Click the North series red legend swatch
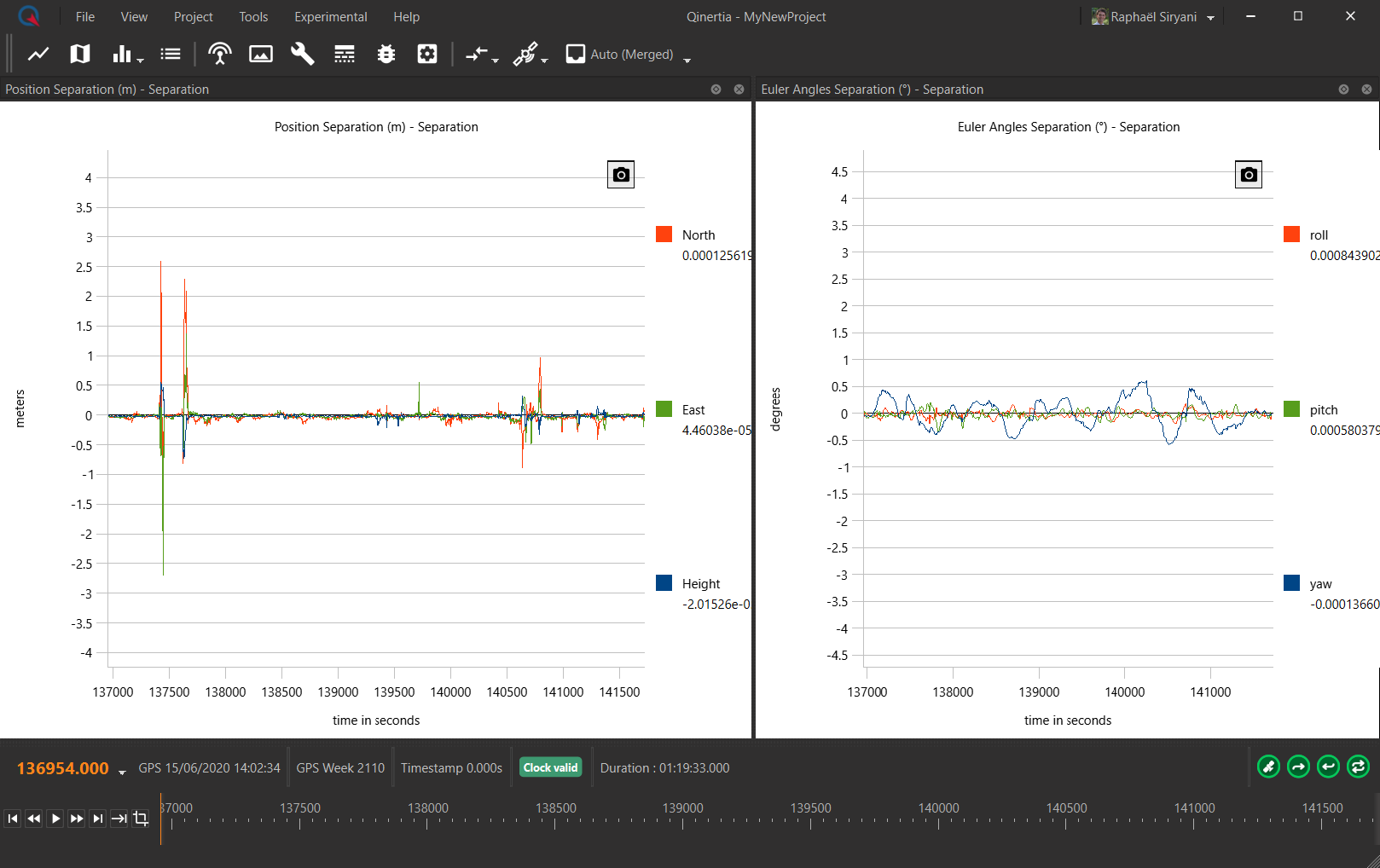The width and height of the screenshot is (1380, 868). [x=664, y=234]
